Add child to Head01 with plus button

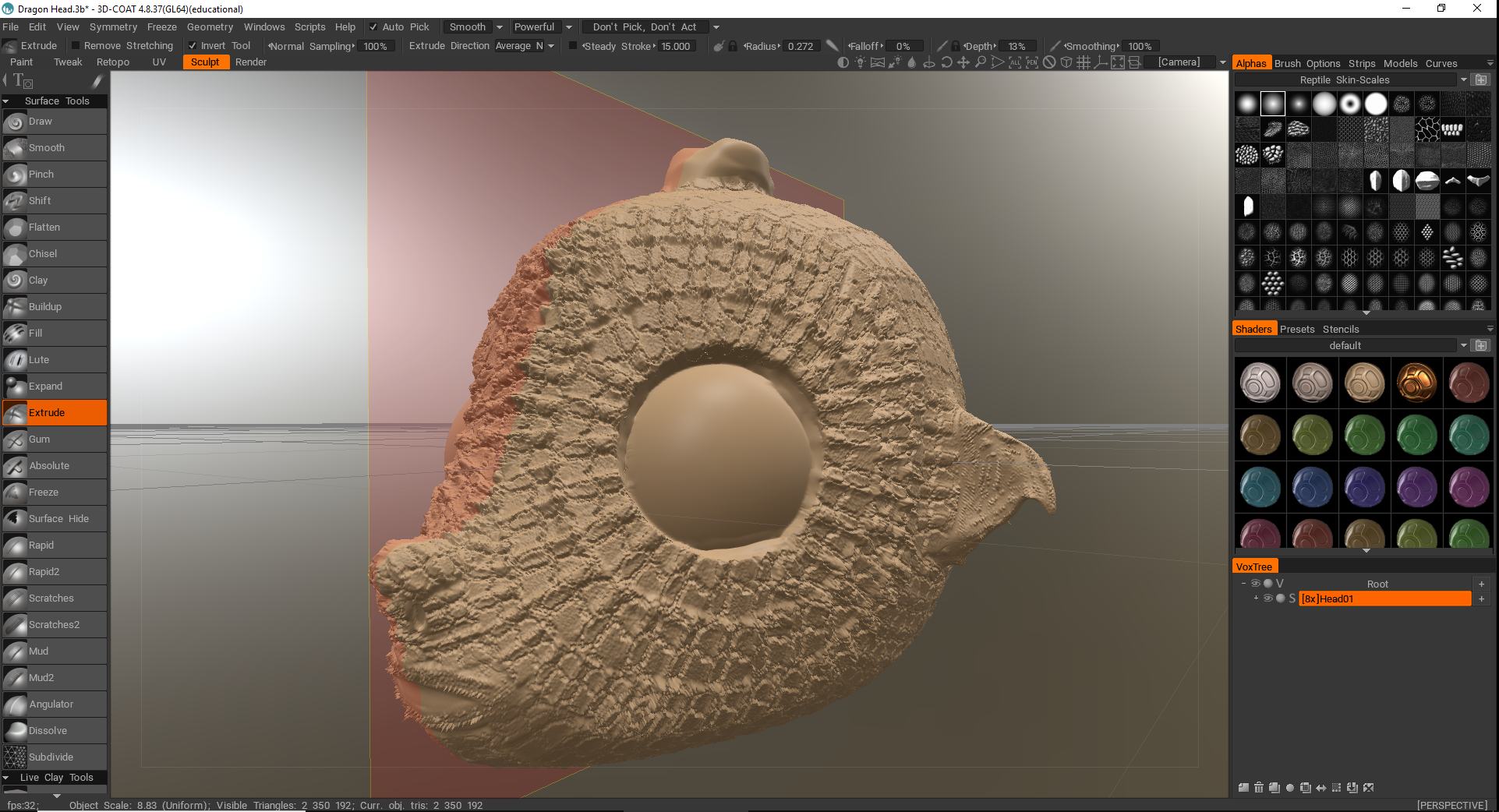1481,598
